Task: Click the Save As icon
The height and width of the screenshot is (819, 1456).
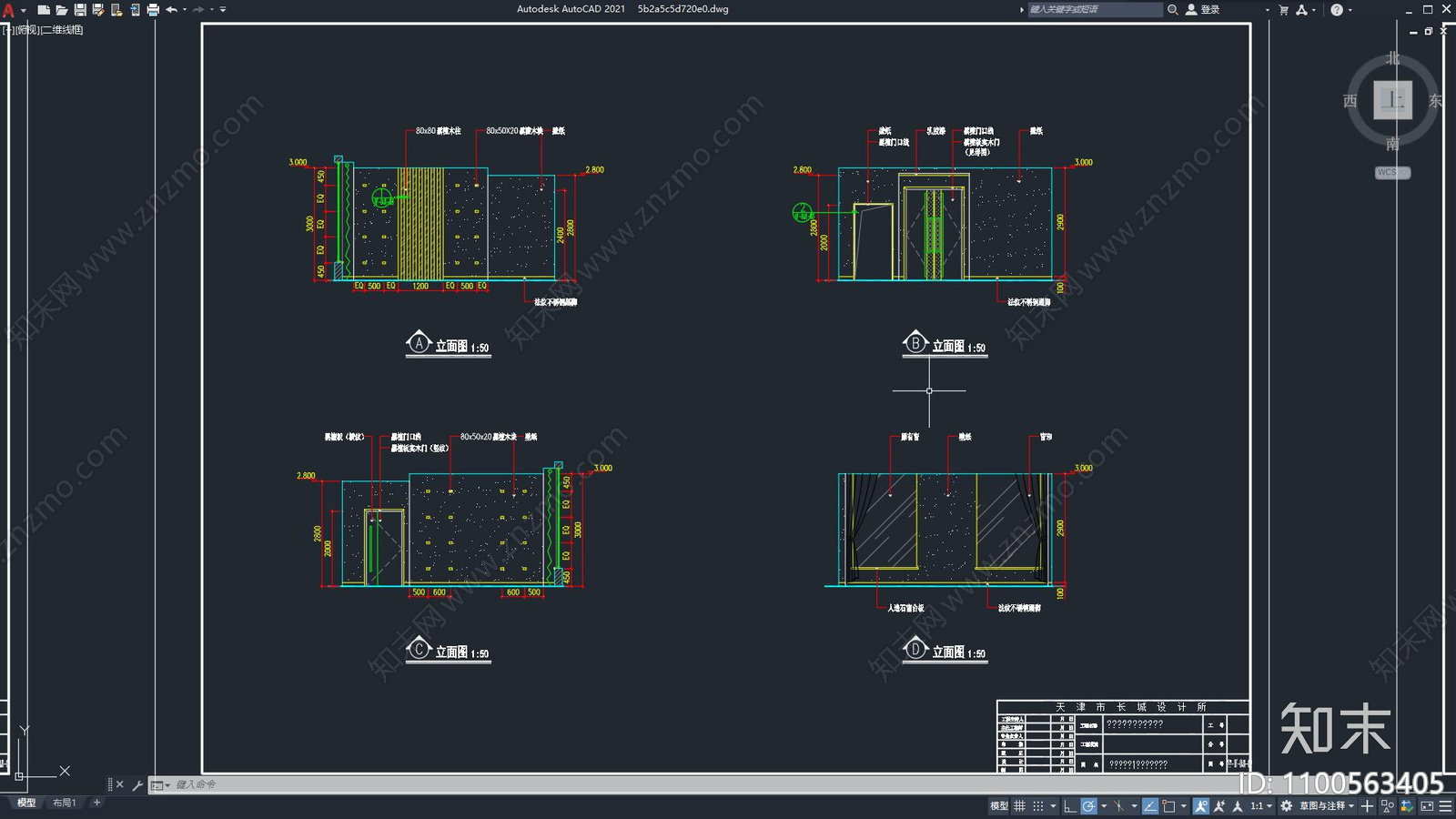Action: (98, 10)
